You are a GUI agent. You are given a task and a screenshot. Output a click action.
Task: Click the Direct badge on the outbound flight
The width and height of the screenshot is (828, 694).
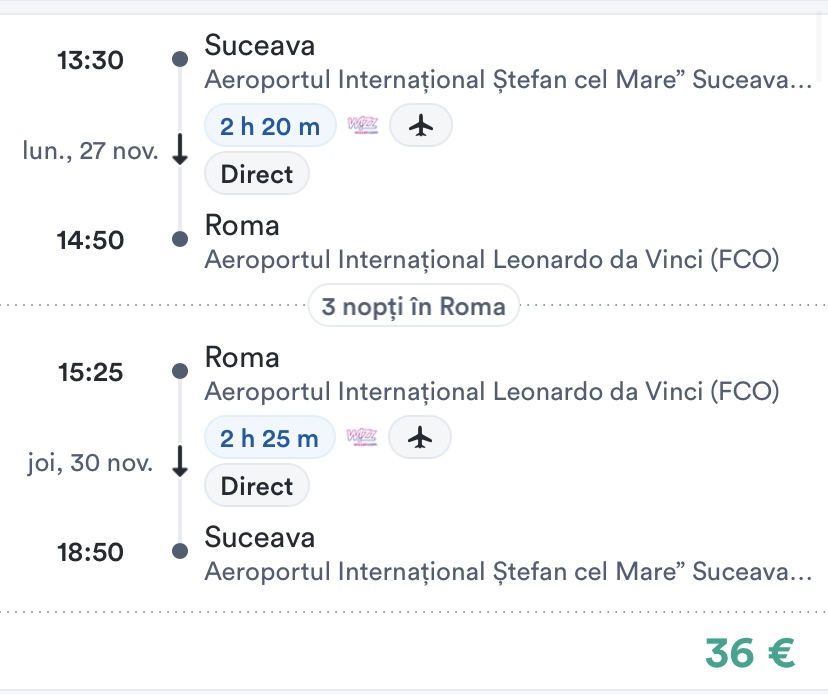pyautogui.click(x=257, y=174)
